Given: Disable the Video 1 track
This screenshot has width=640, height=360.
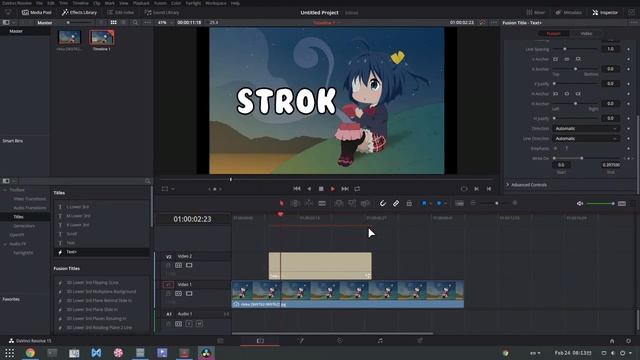Looking at the screenshot, I should (x=189, y=293).
